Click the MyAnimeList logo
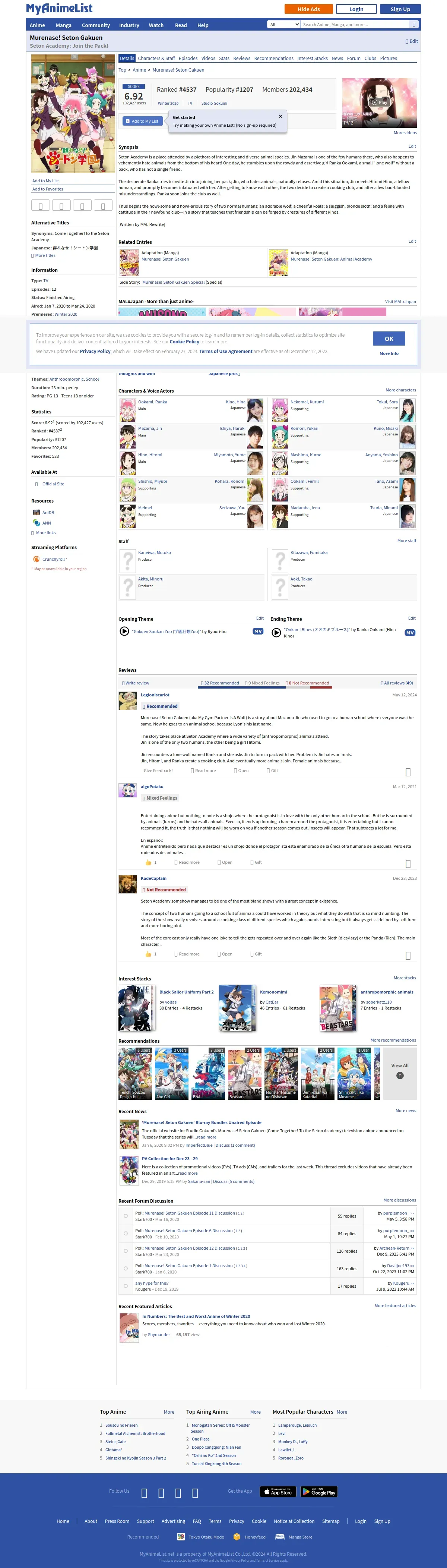447x1568 pixels. (59, 9)
